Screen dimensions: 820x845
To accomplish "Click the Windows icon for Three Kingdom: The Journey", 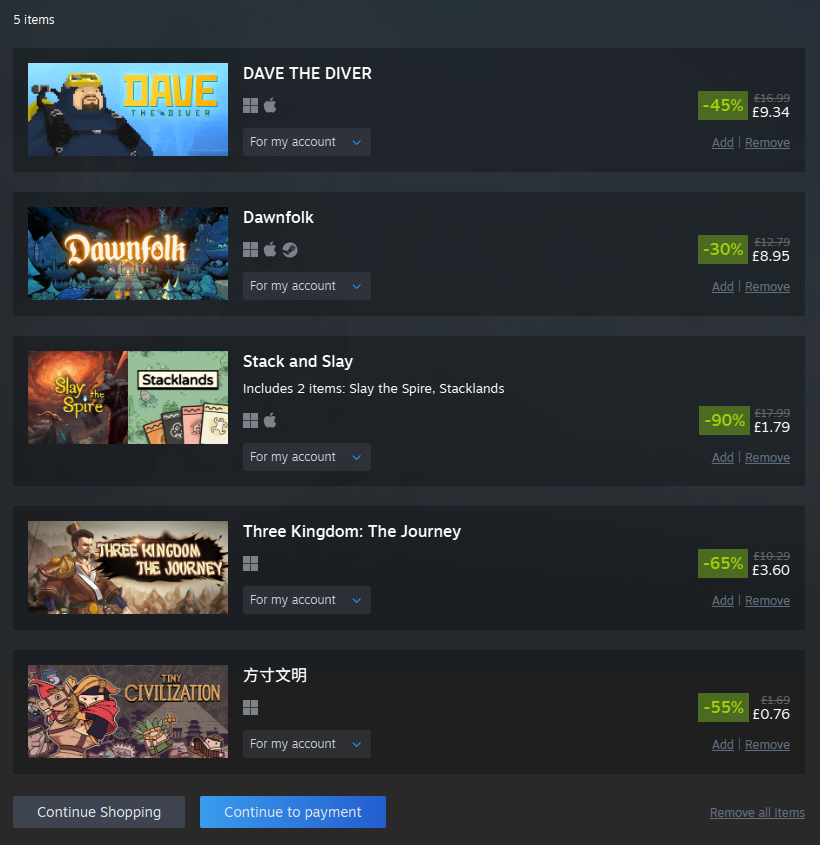I will pos(251,564).
